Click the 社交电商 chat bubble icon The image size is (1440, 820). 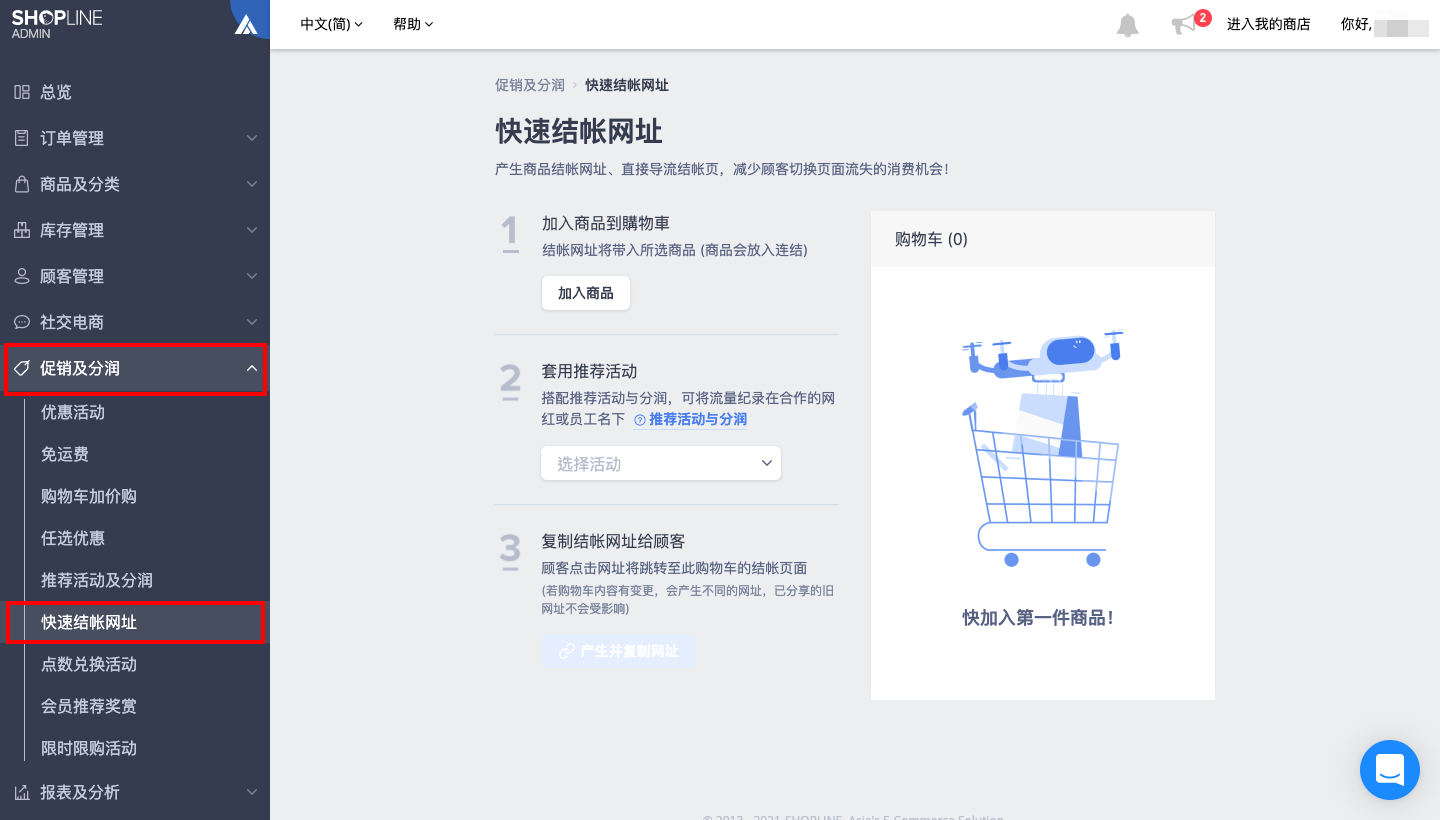pyautogui.click(x=21, y=322)
